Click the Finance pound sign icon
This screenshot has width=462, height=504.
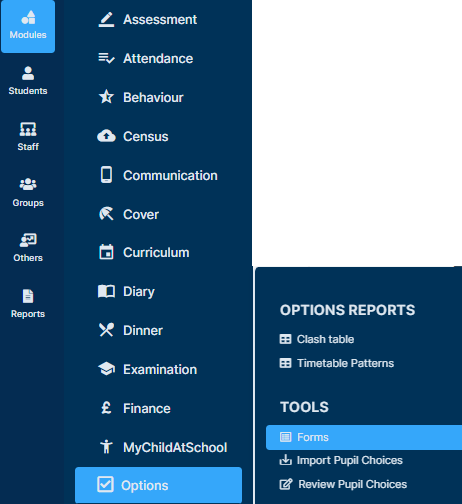[106, 408]
